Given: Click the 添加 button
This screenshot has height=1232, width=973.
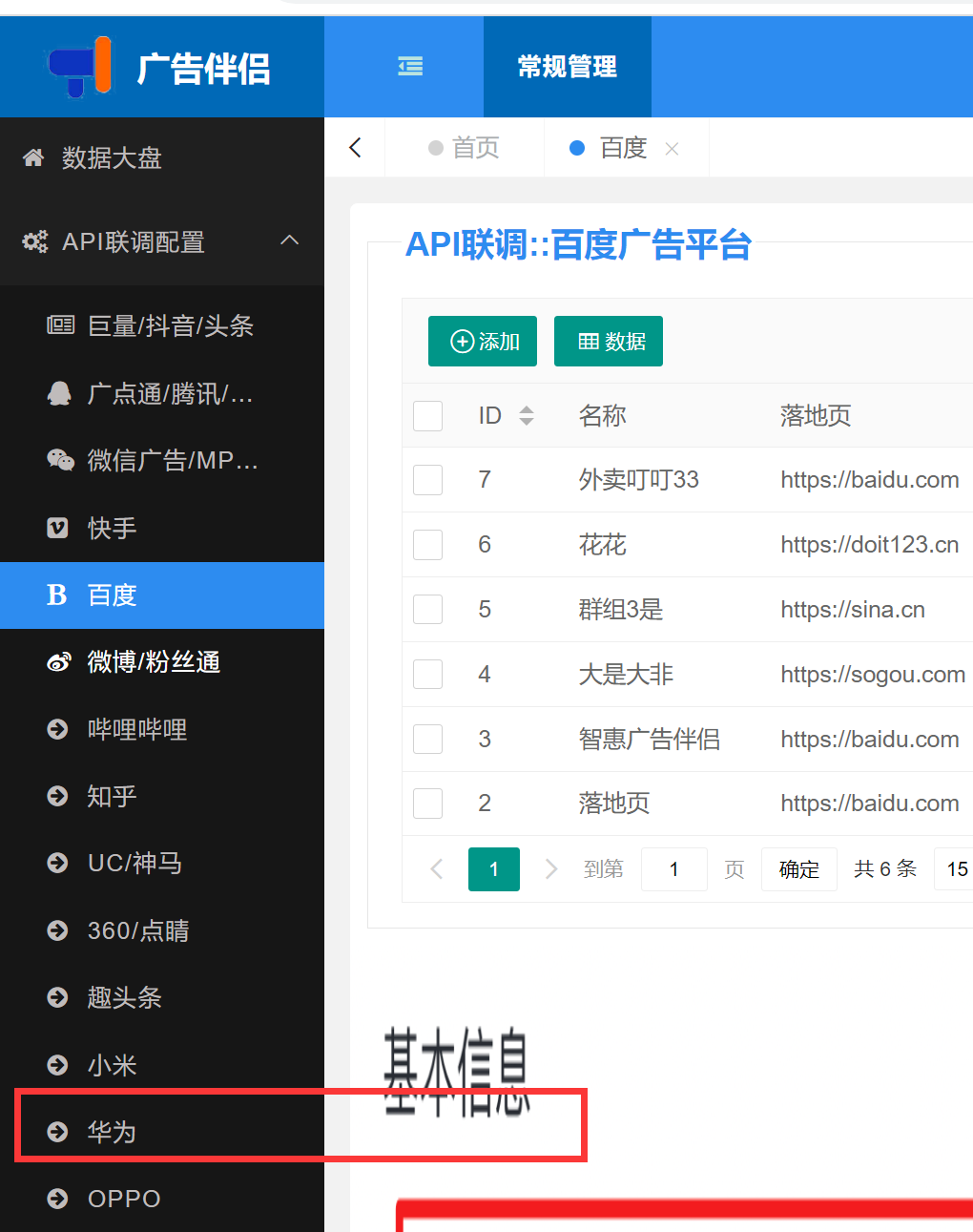Looking at the screenshot, I should (483, 341).
